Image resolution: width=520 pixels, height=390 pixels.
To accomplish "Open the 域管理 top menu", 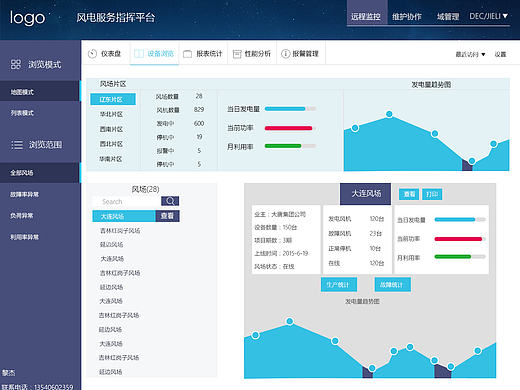I will (448, 16).
